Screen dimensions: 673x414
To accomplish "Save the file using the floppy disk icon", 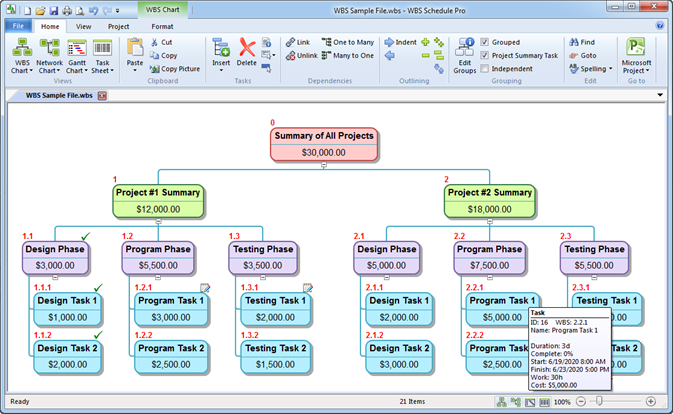I will (x=54, y=11).
